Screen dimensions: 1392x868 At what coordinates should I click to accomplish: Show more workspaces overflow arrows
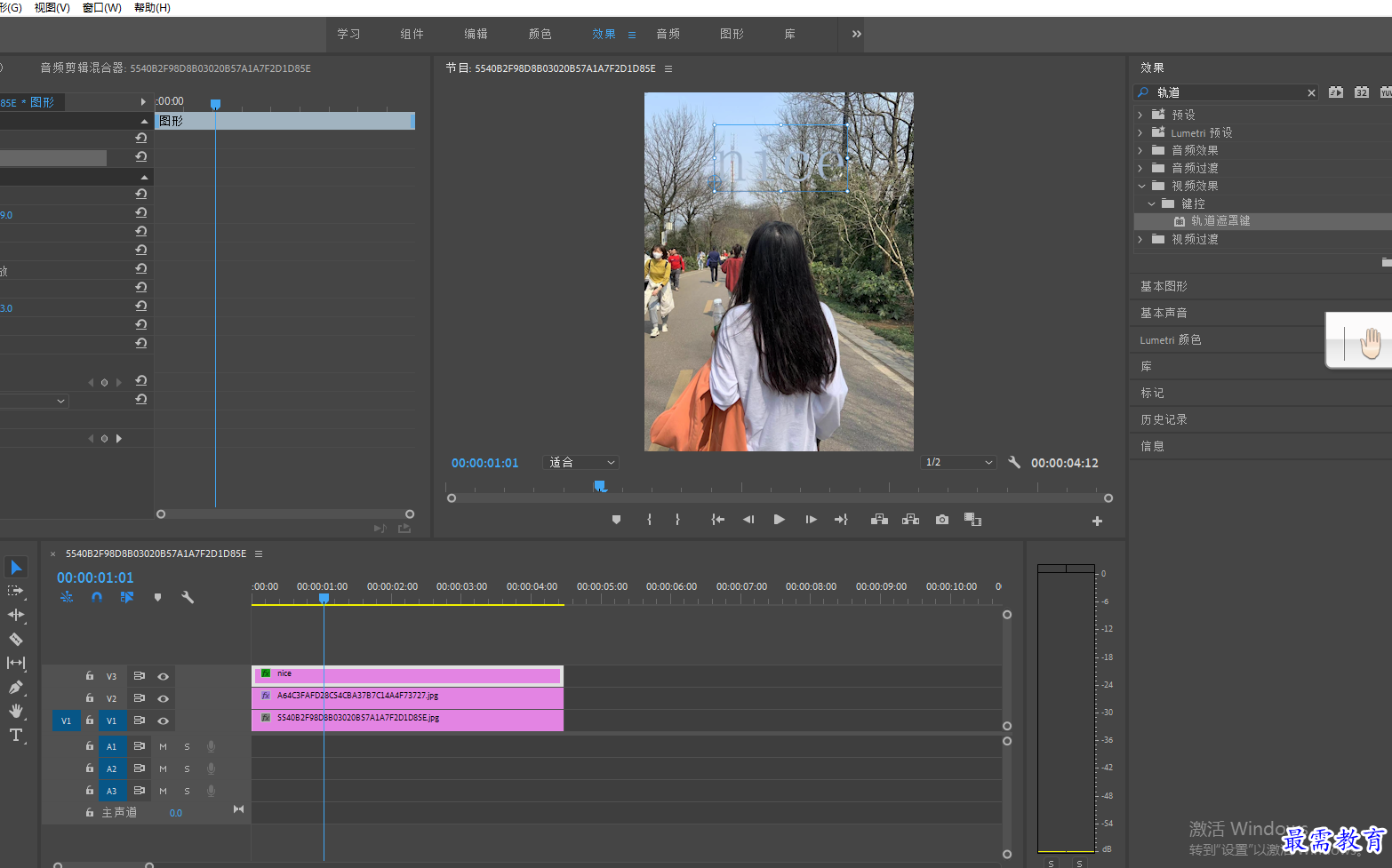856,34
